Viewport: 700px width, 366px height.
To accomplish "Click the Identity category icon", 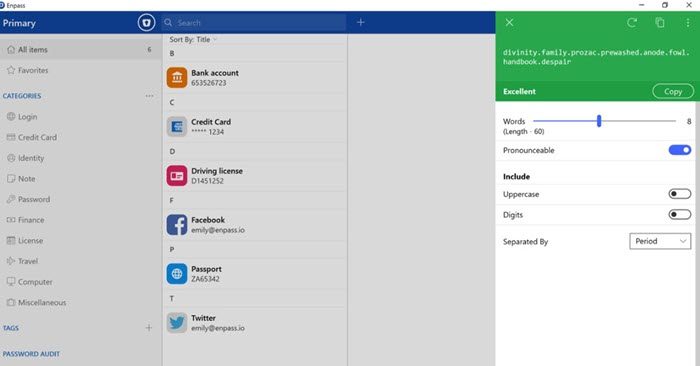I will pyautogui.click(x=11, y=158).
